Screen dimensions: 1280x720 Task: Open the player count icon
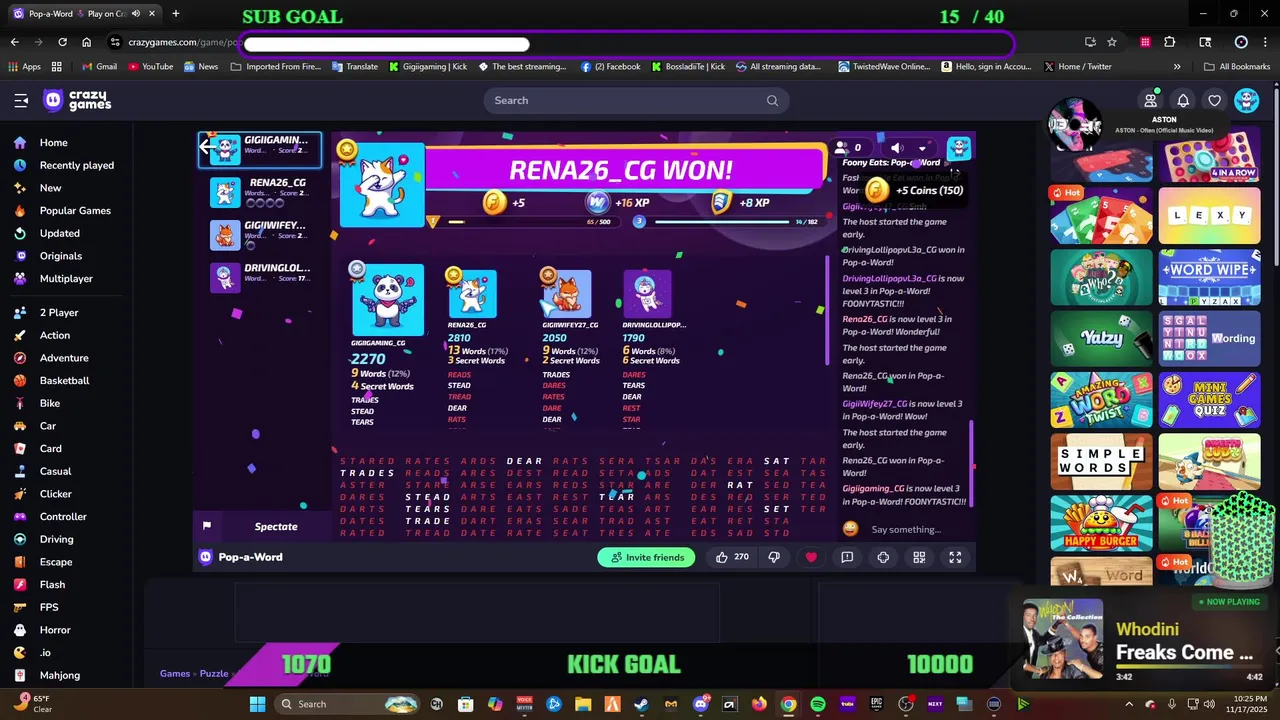[x=848, y=148]
